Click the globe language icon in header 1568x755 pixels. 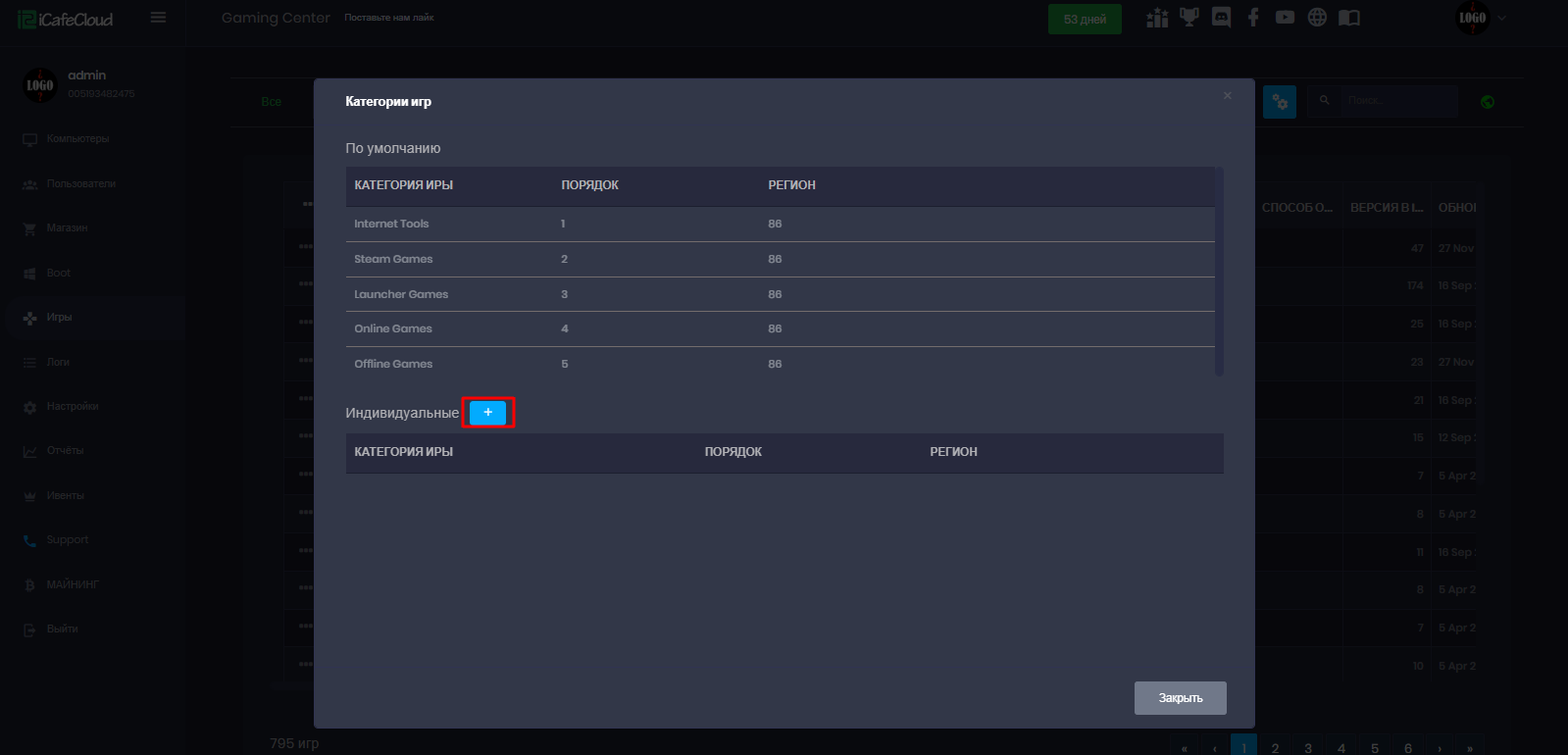coord(1317,18)
